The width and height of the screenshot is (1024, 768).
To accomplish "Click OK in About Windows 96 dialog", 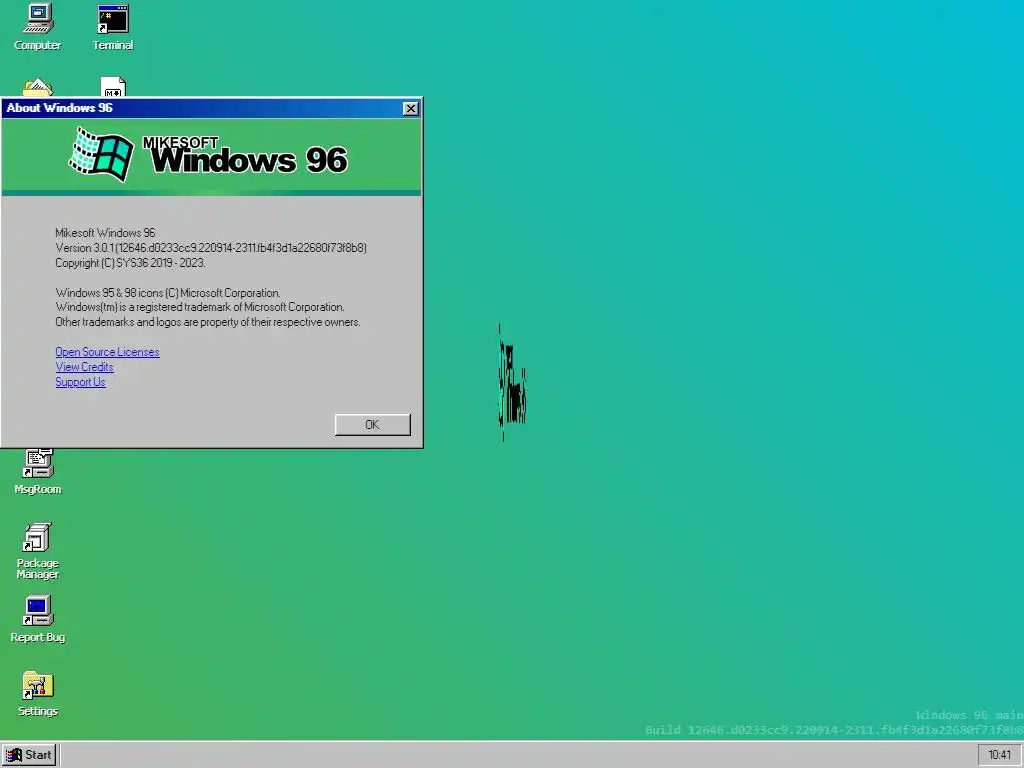I will tap(372, 424).
